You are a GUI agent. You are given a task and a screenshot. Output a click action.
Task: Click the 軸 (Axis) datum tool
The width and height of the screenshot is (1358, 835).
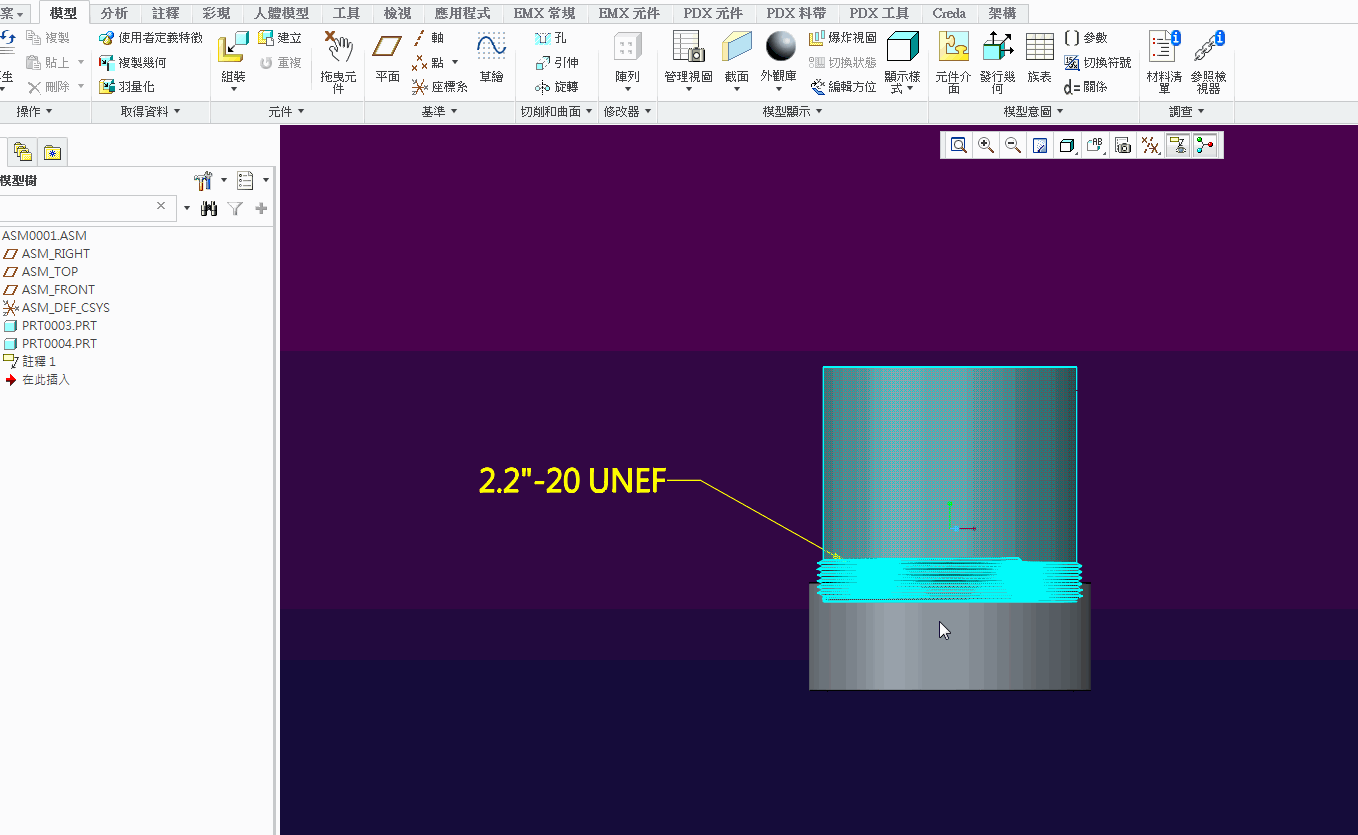click(x=428, y=38)
